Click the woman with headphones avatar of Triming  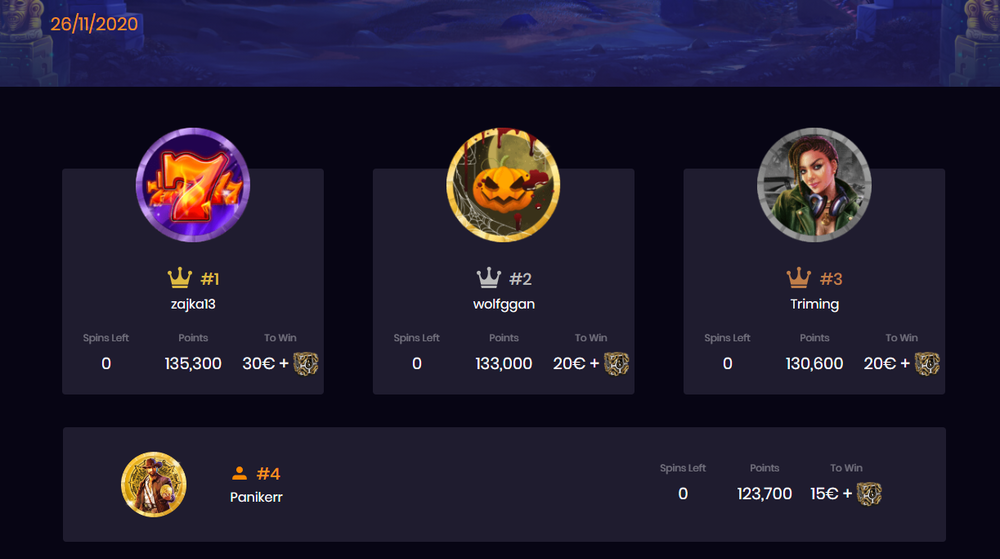click(x=814, y=185)
